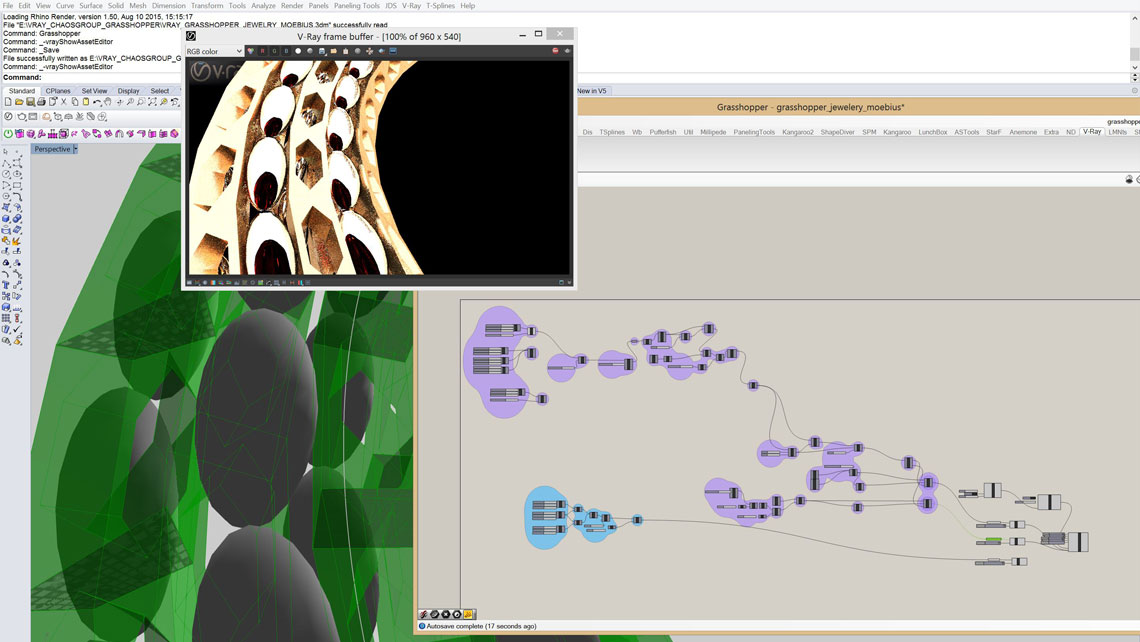The image size is (1140, 642).
Task: Open the Help menu
Action: pos(467,5)
